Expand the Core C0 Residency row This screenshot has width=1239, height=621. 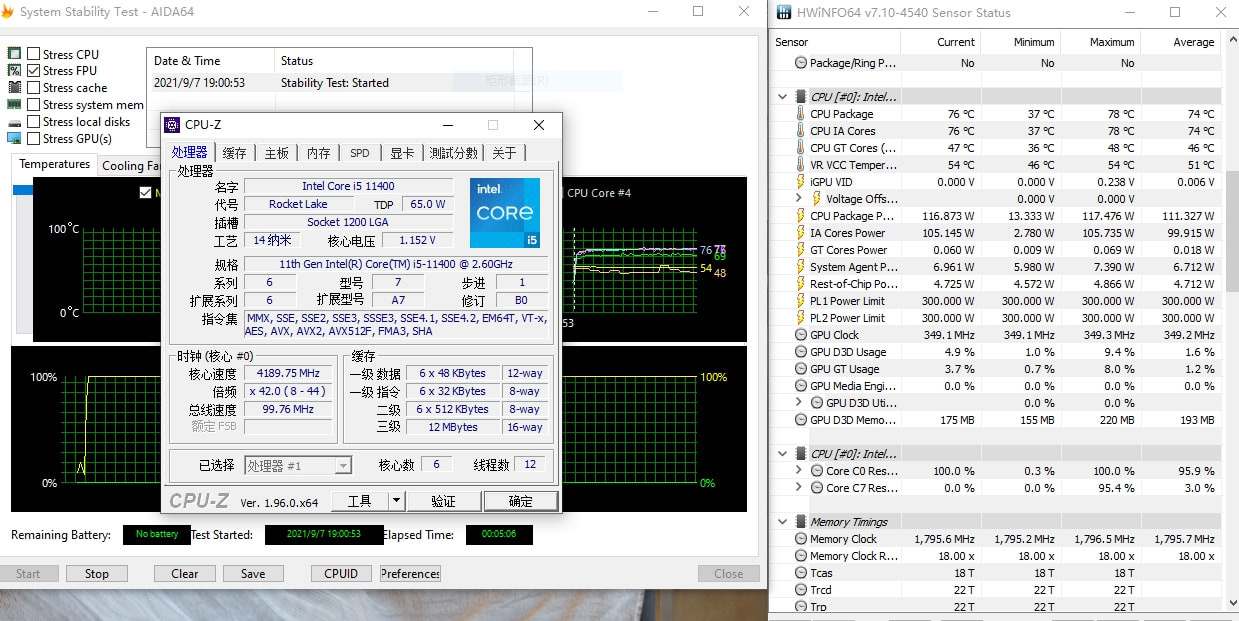coord(798,471)
